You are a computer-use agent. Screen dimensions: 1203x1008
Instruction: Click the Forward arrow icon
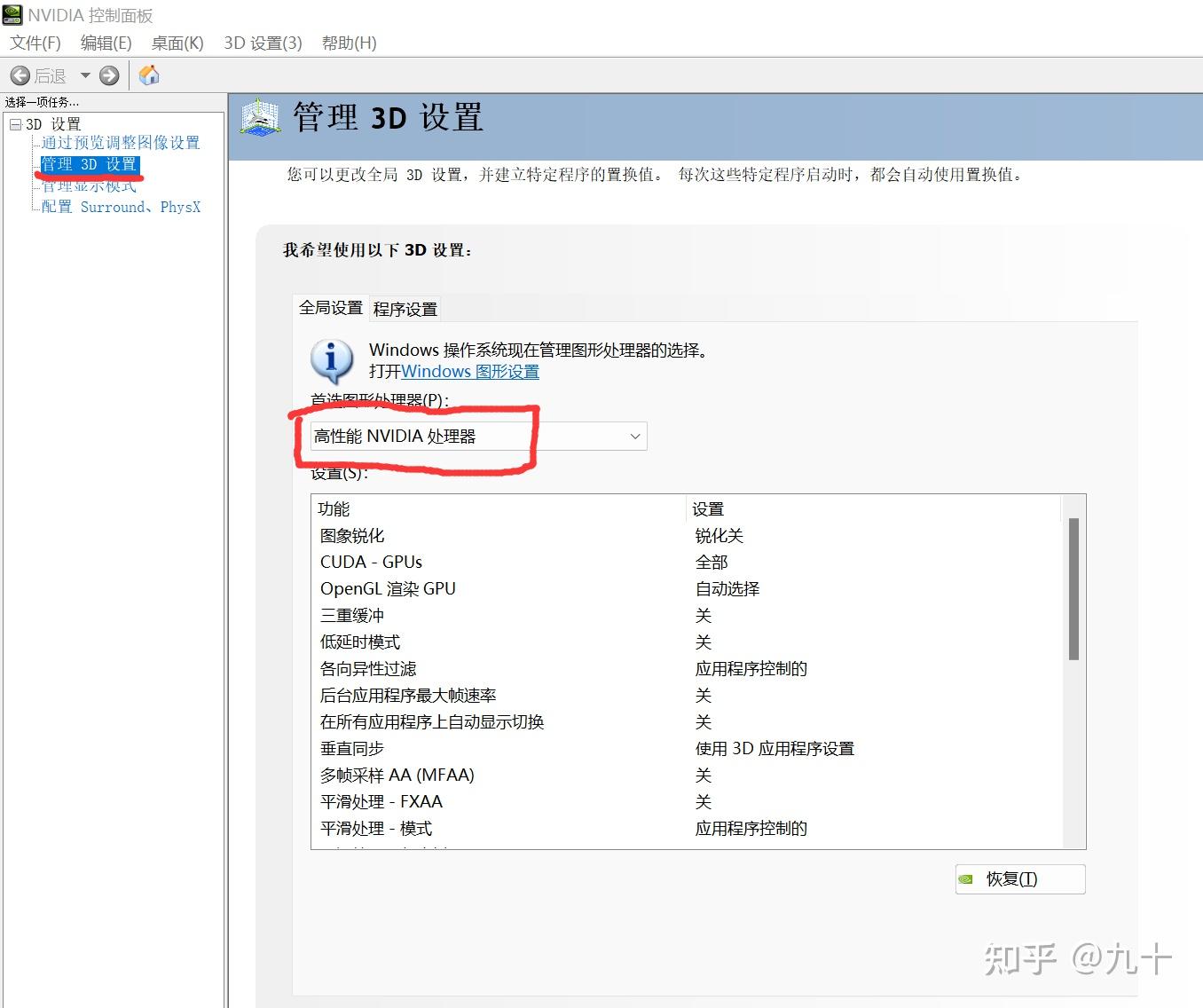click(x=109, y=75)
